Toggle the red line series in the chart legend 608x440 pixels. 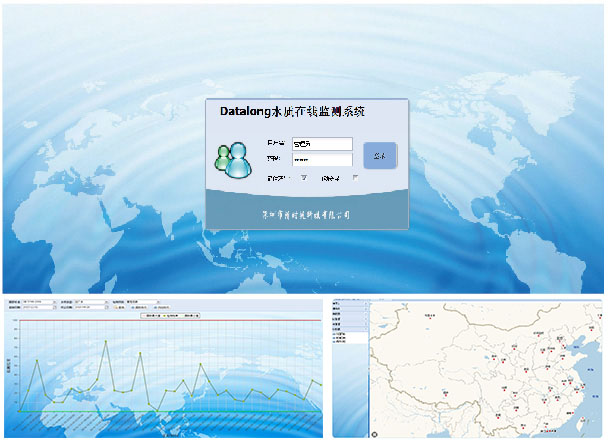(x=162, y=315)
